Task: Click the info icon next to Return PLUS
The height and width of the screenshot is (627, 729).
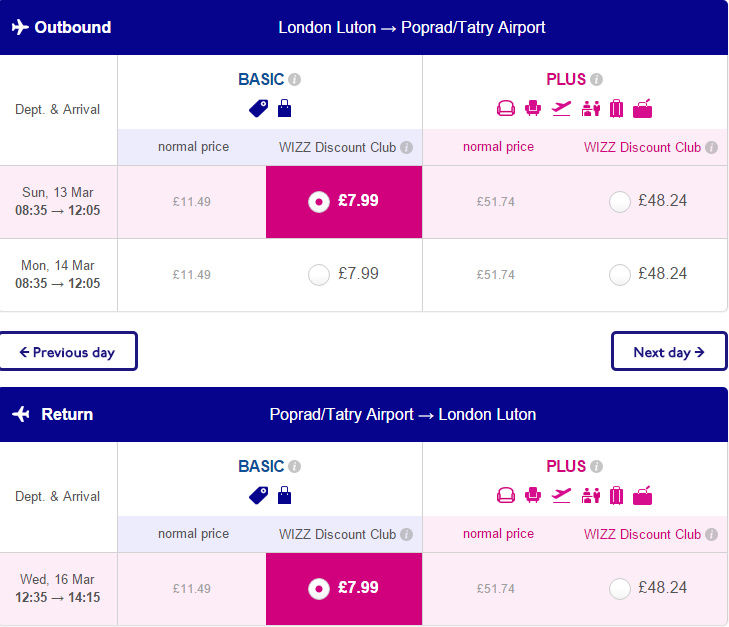Action: (596, 466)
